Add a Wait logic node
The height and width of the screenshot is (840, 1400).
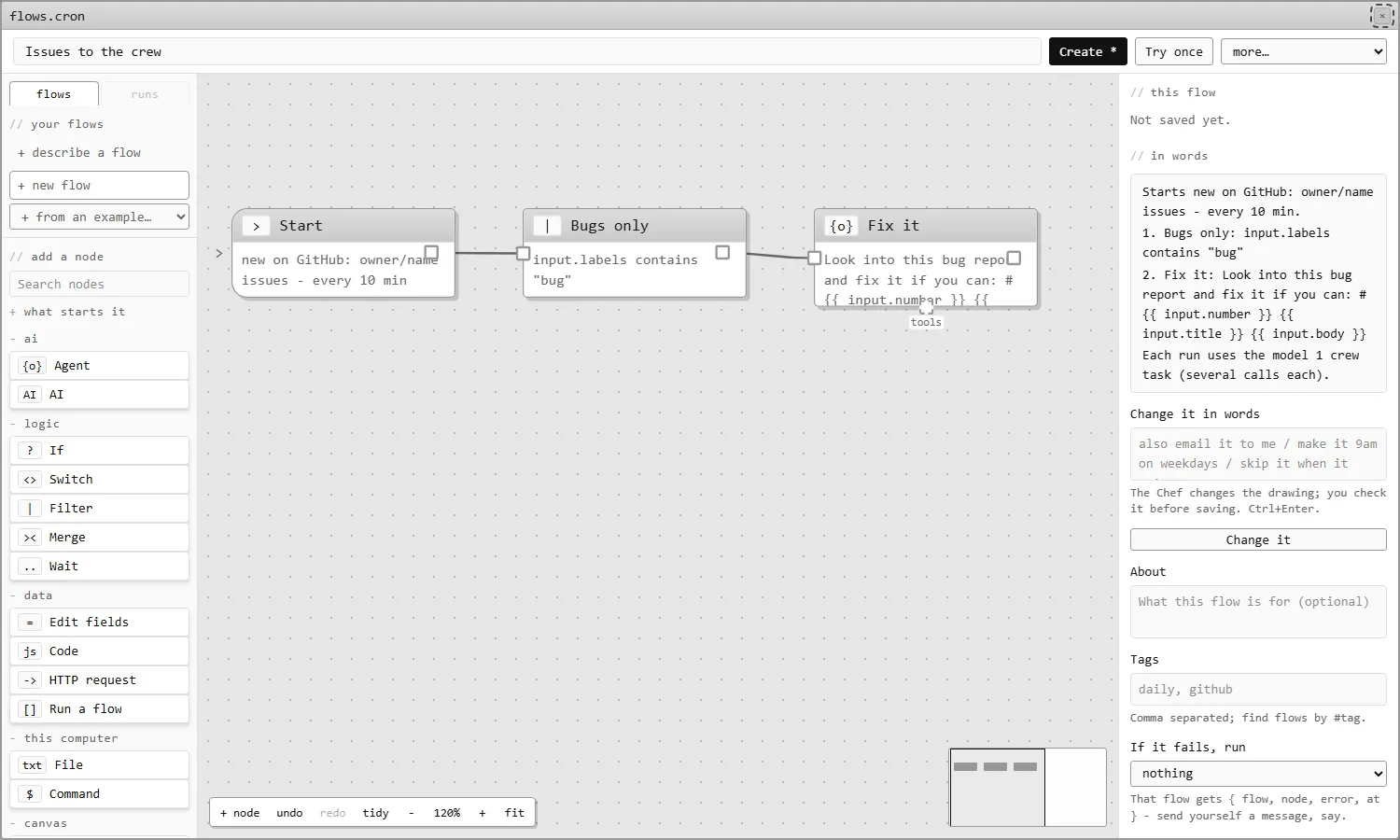point(99,567)
